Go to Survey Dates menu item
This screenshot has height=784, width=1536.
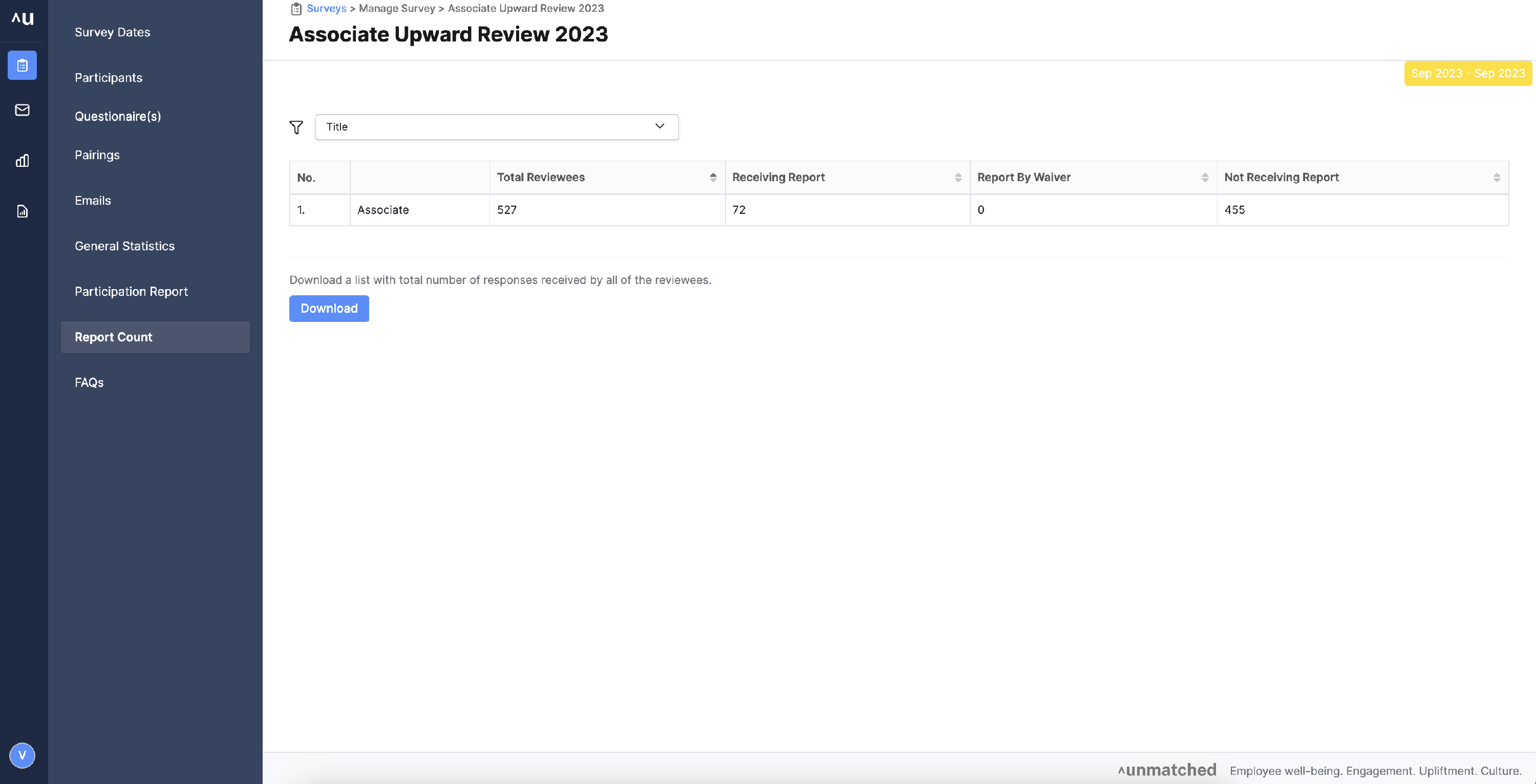pos(113,32)
